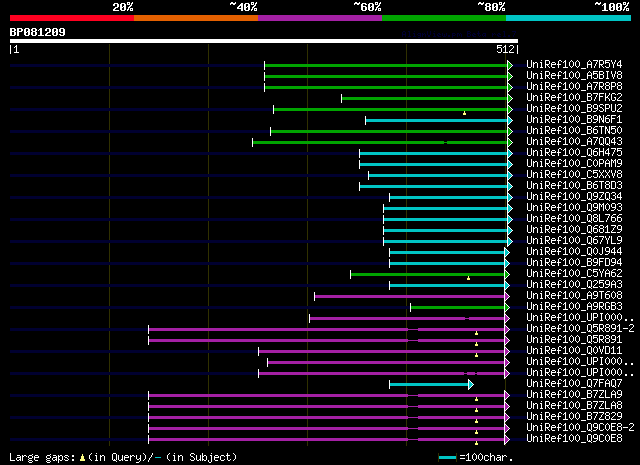Select the UniRef100_Q67YL9 label

tap(574, 241)
